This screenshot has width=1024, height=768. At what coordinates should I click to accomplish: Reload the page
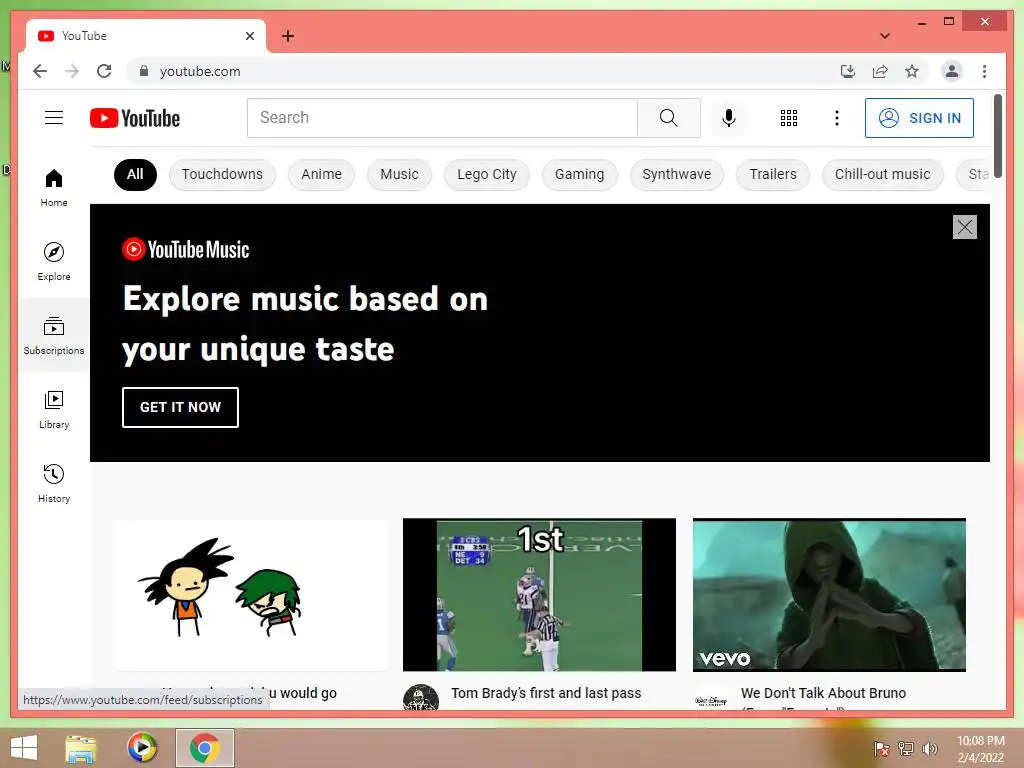[104, 71]
